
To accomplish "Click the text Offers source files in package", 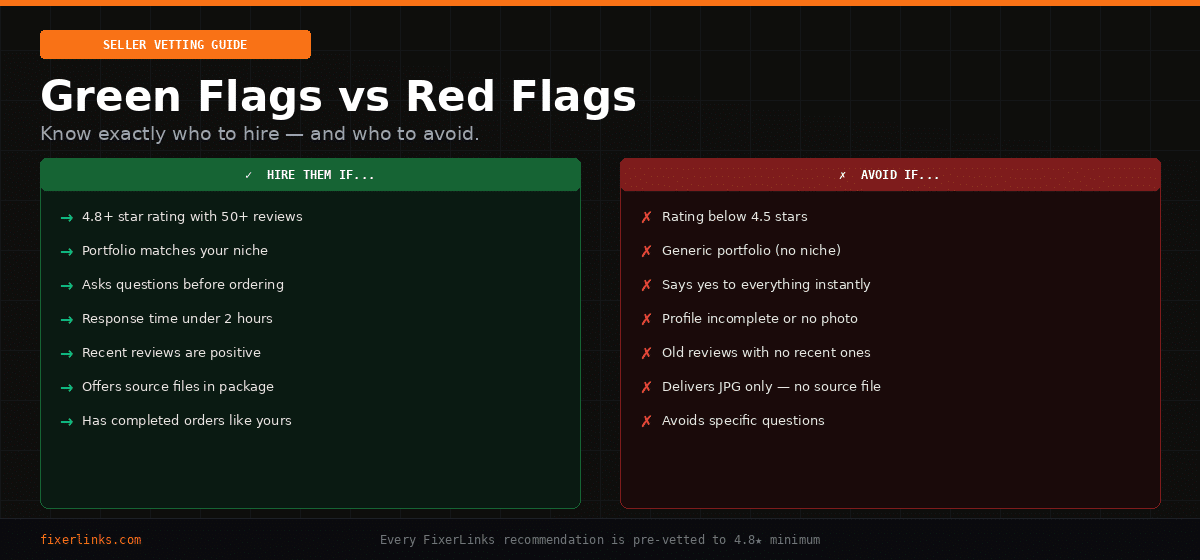I will pyautogui.click(x=178, y=387).
